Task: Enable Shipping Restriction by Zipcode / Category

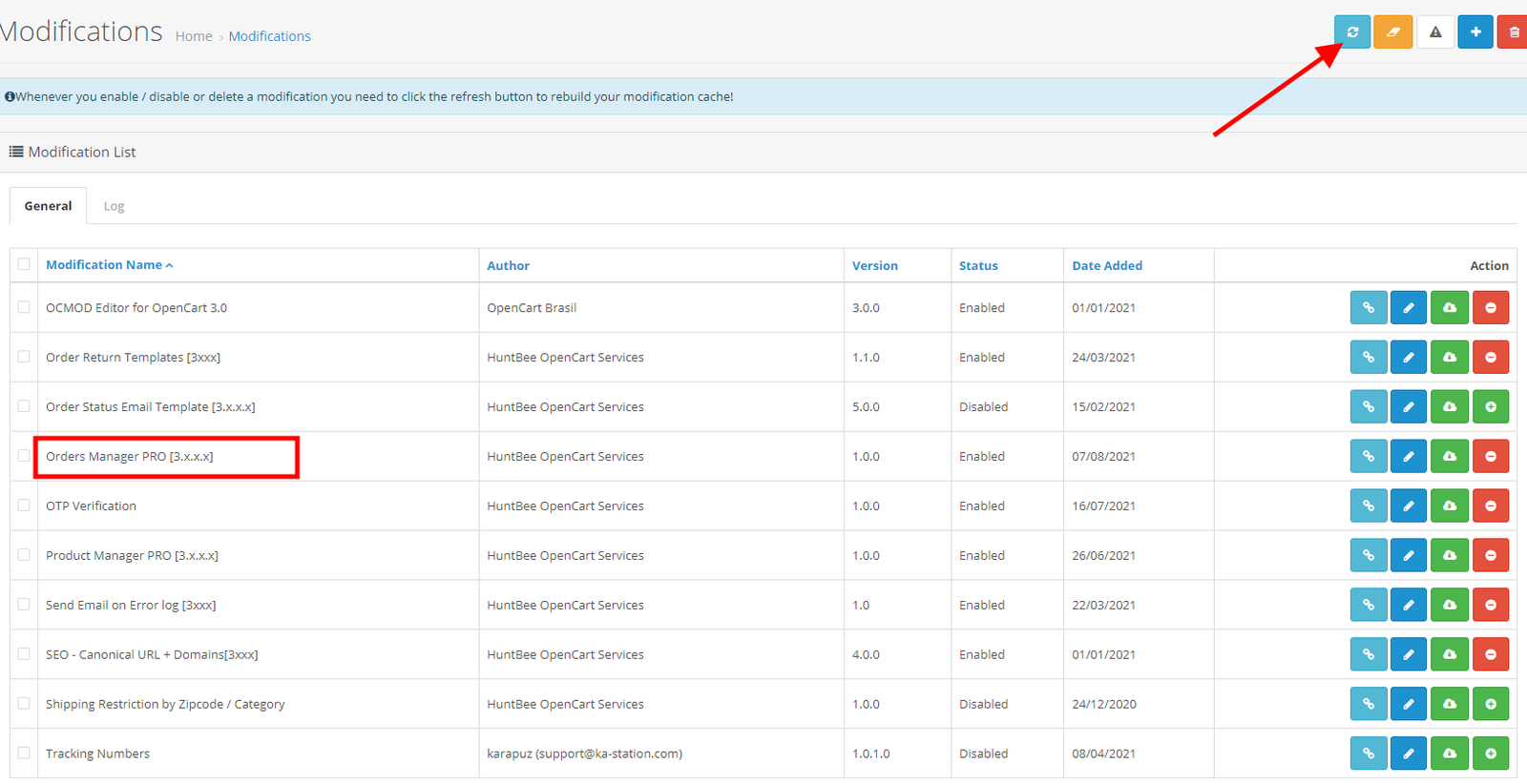Action: [x=1491, y=704]
